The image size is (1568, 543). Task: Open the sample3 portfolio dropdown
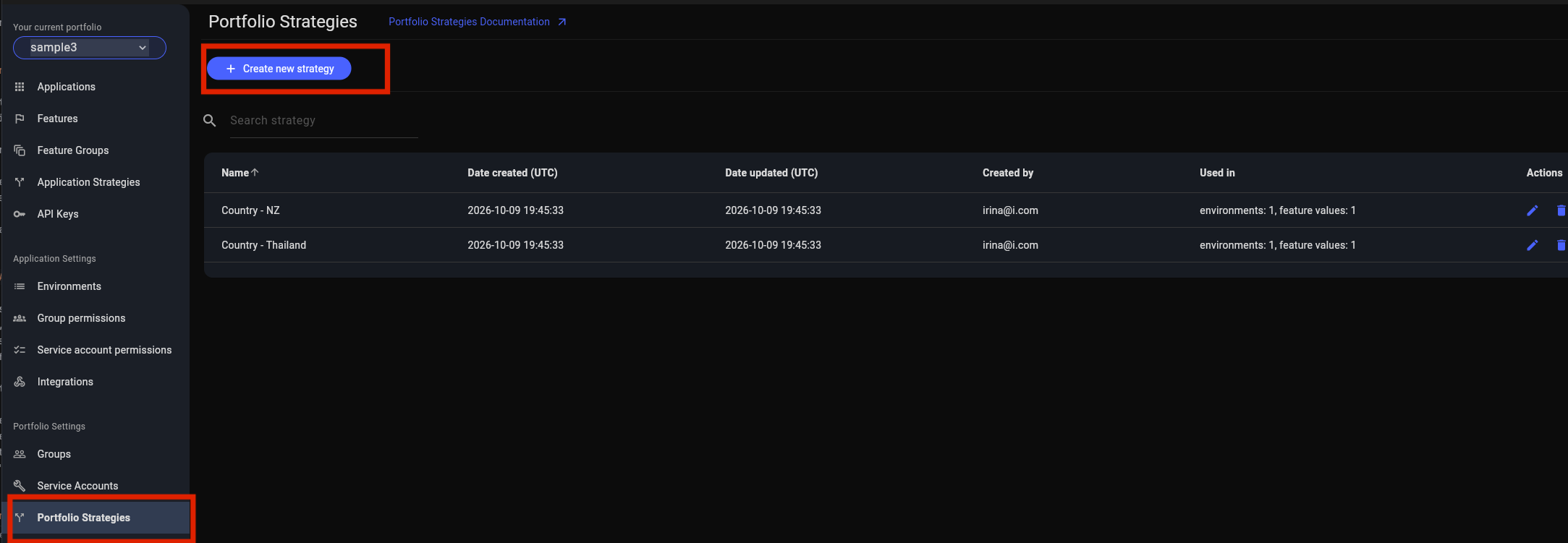pos(90,48)
